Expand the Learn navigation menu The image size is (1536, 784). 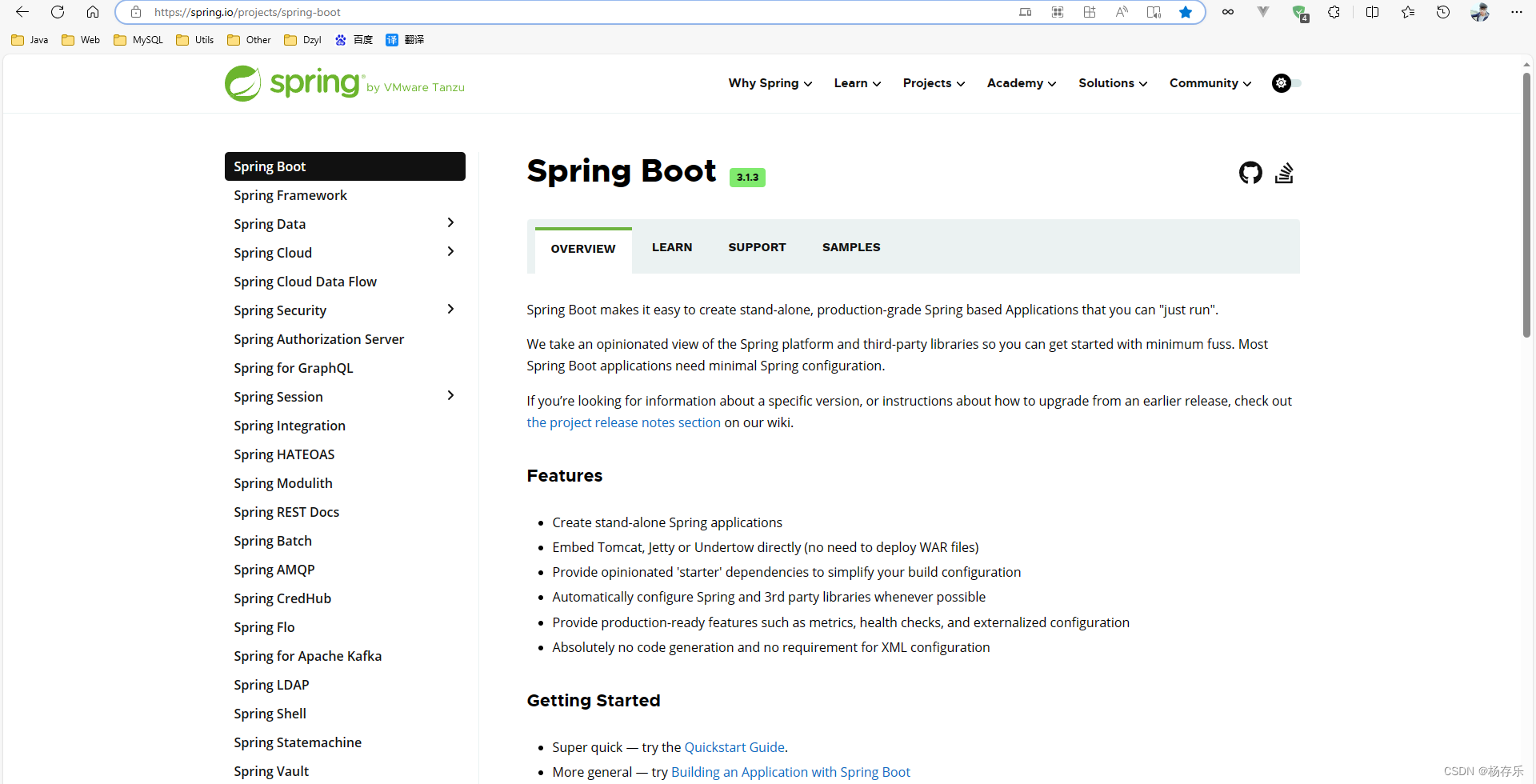(x=858, y=83)
